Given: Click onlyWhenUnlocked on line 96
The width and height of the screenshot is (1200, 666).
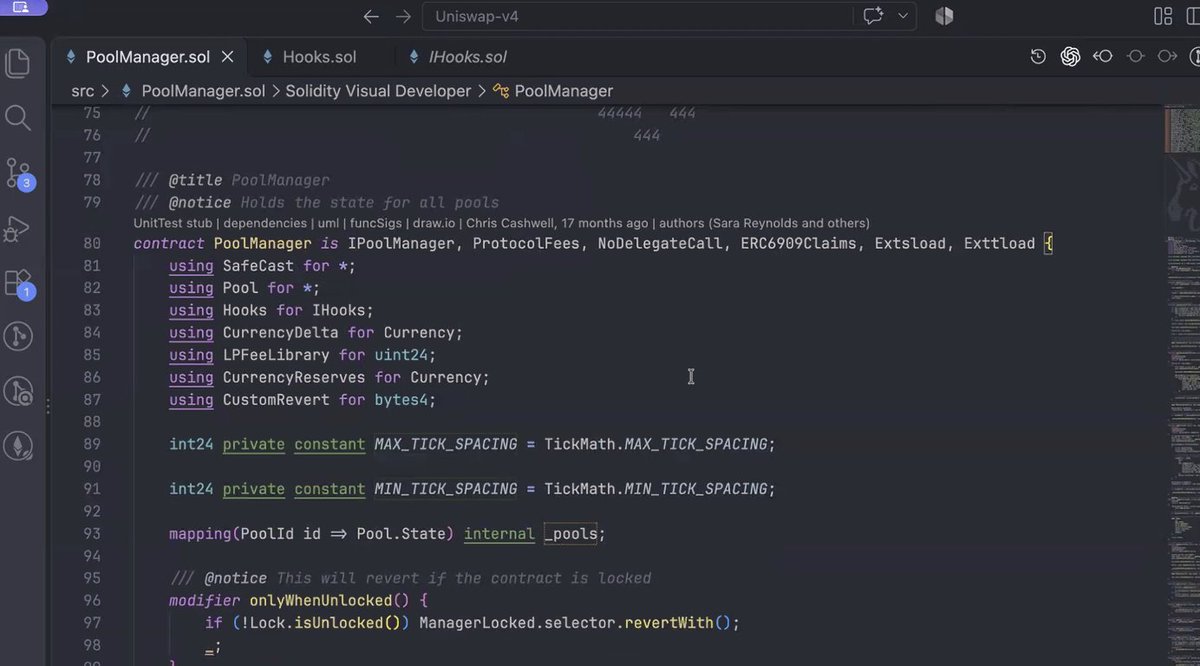Looking at the screenshot, I should (x=320, y=601).
